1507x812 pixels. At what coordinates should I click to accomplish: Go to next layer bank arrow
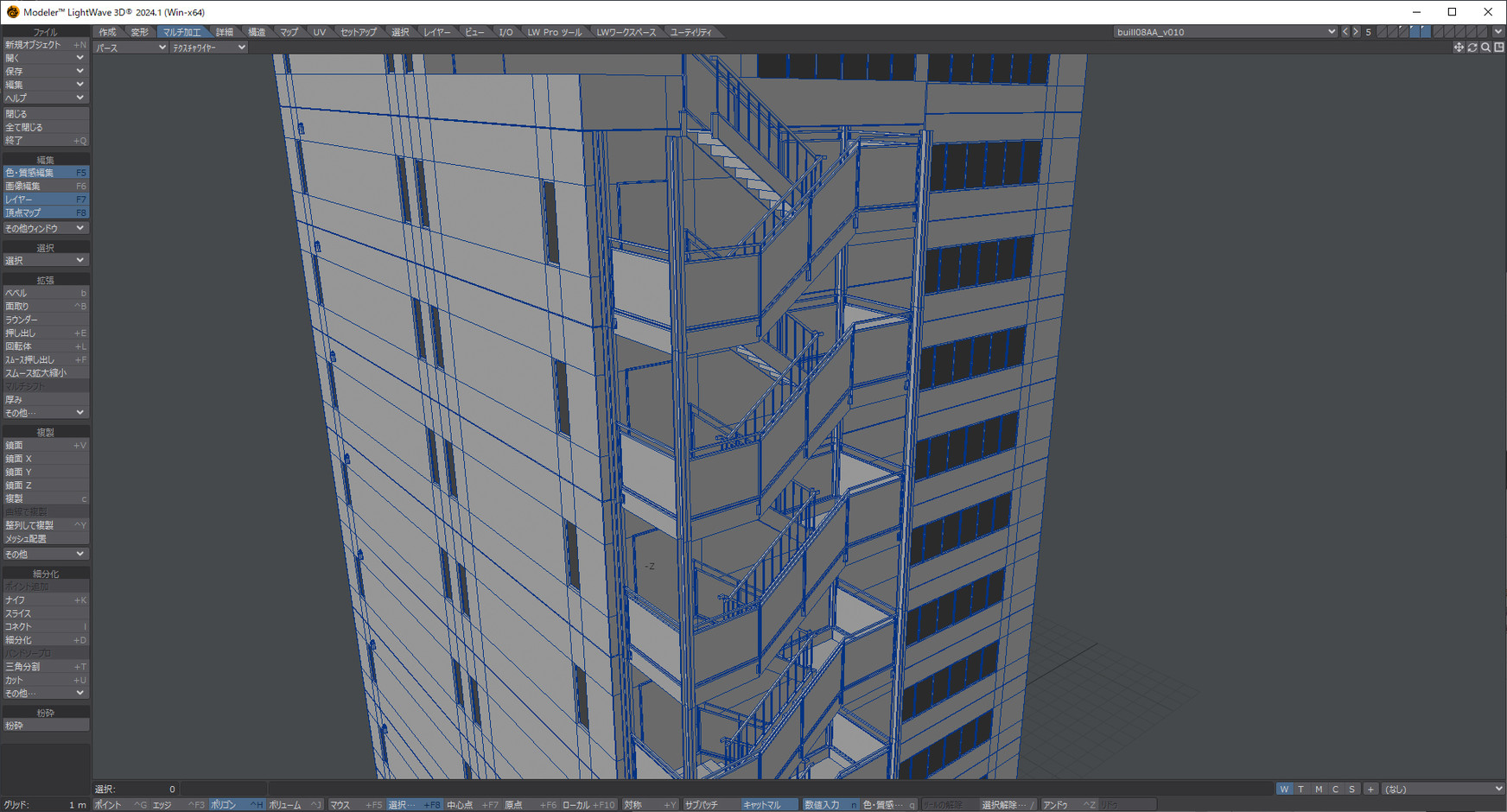[1356, 32]
